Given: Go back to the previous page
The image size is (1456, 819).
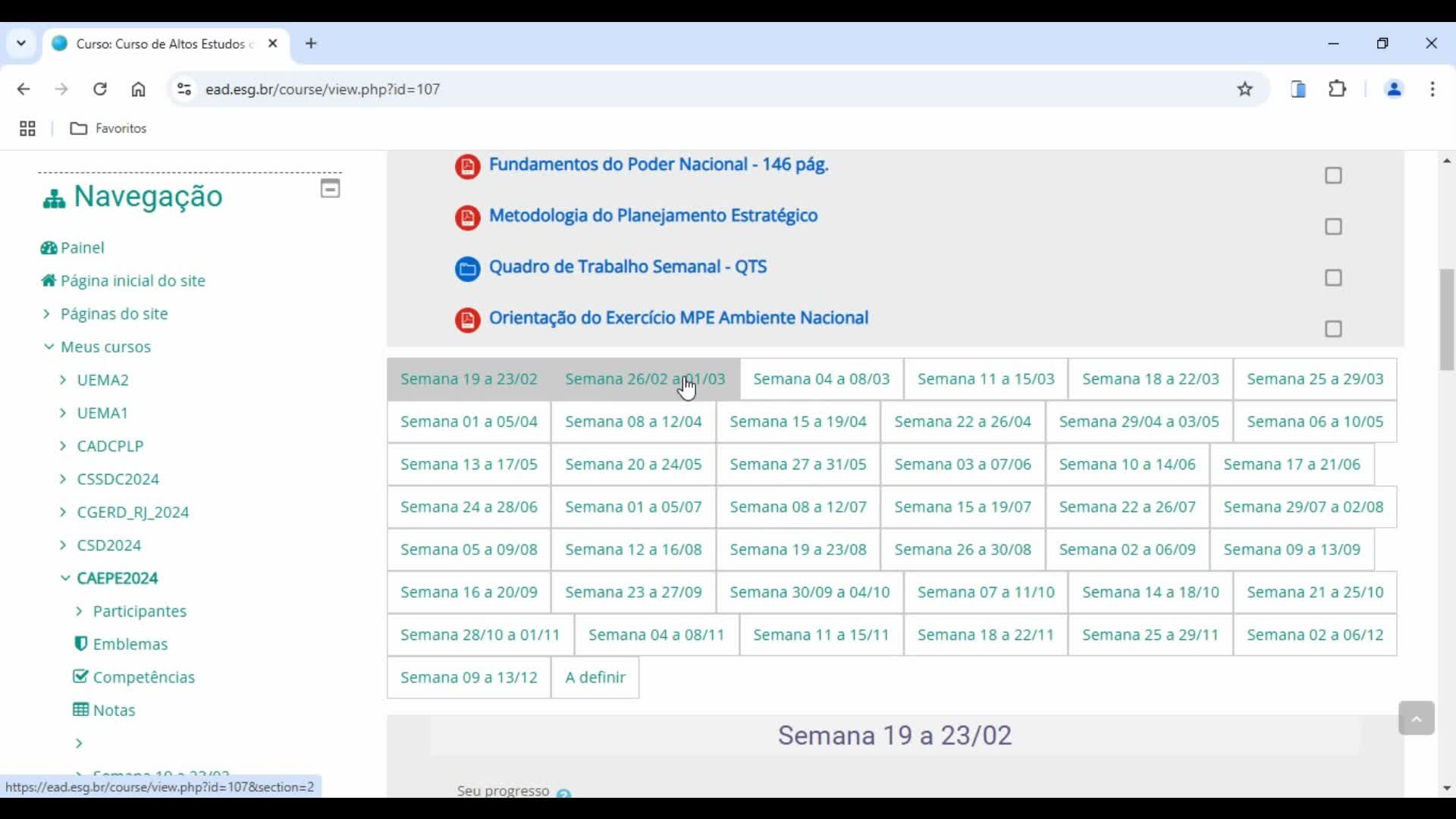Looking at the screenshot, I should pos(24,89).
